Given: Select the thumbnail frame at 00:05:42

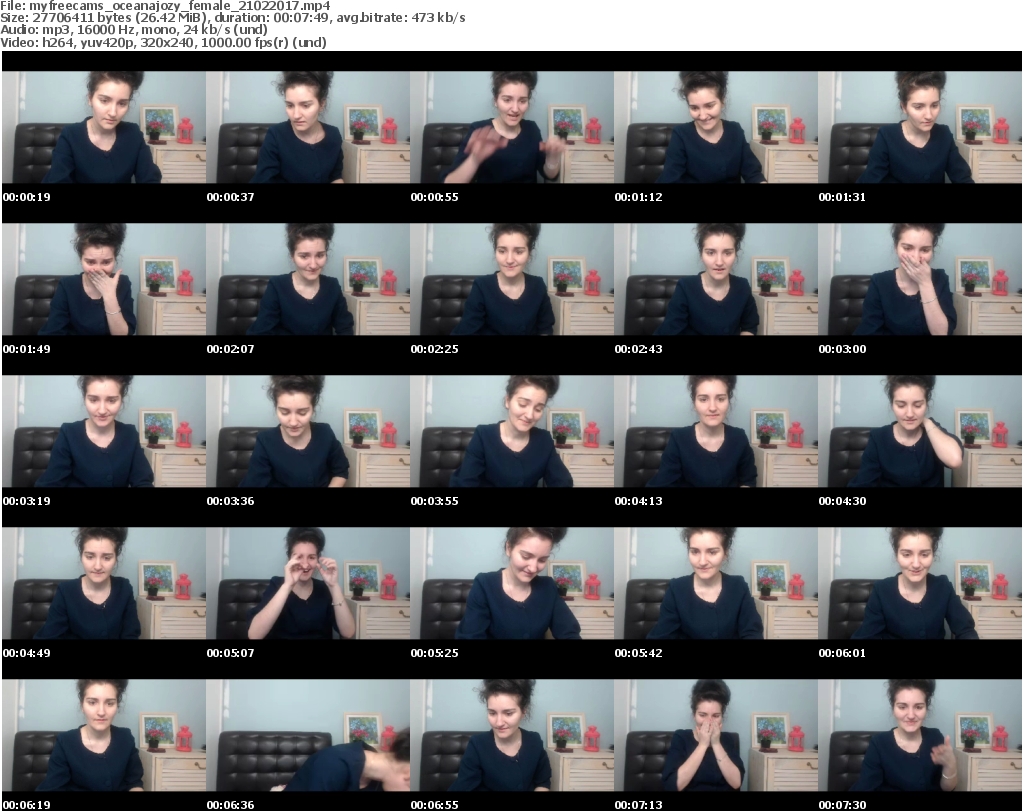Looking at the screenshot, I should (x=715, y=583).
